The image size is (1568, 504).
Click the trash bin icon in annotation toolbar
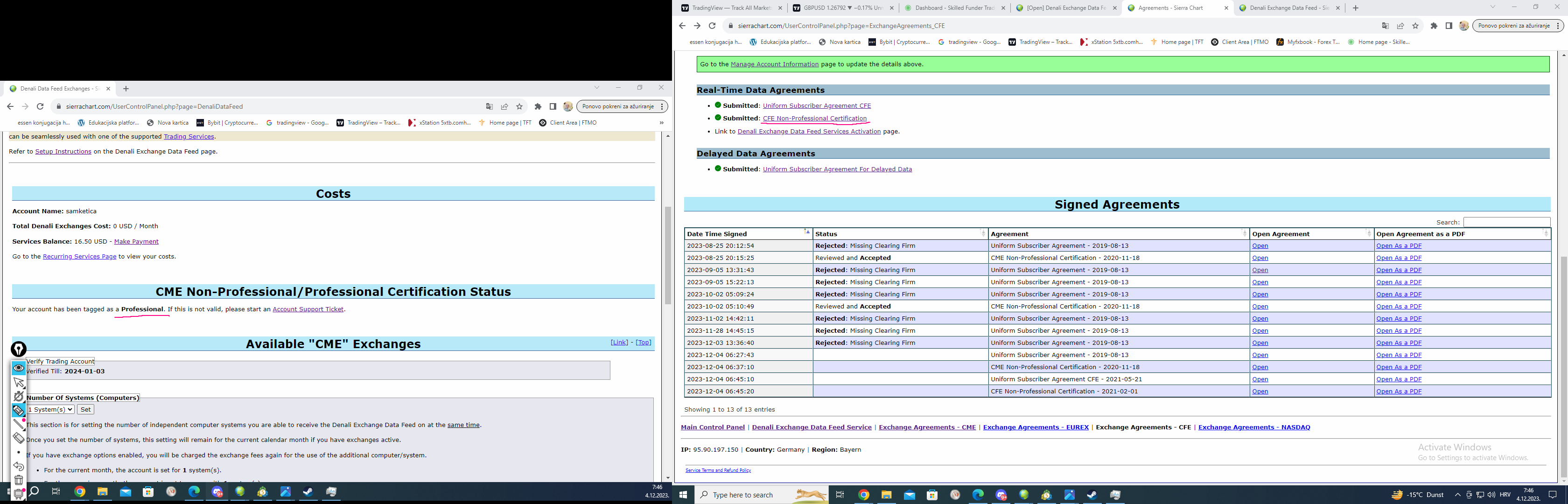click(19, 480)
